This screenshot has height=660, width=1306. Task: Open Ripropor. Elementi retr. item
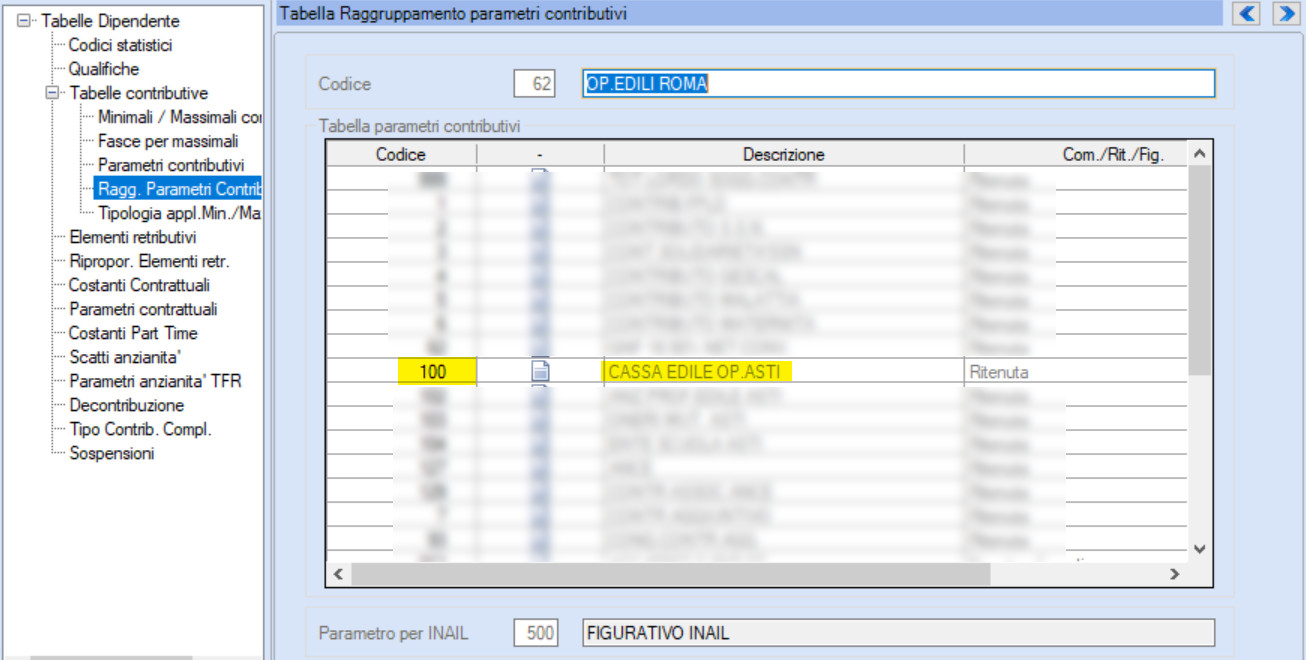(149, 261)
